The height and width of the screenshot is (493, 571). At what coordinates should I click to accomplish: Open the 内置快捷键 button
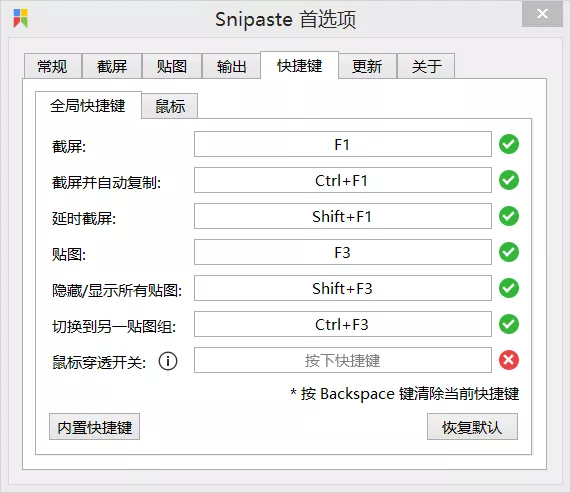click(95, 427)
